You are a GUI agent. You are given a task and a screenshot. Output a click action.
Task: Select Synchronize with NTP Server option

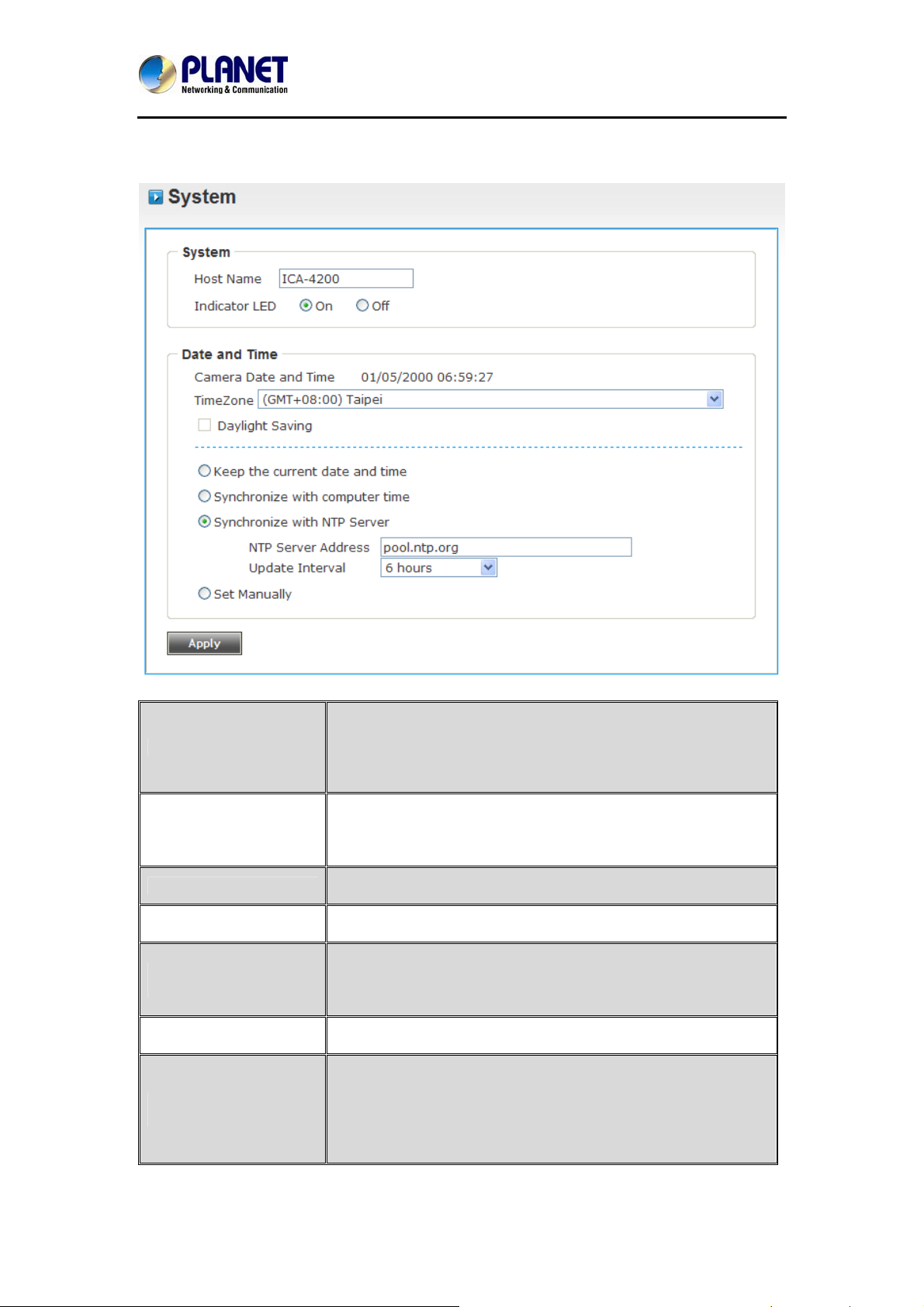click(204, 521)
